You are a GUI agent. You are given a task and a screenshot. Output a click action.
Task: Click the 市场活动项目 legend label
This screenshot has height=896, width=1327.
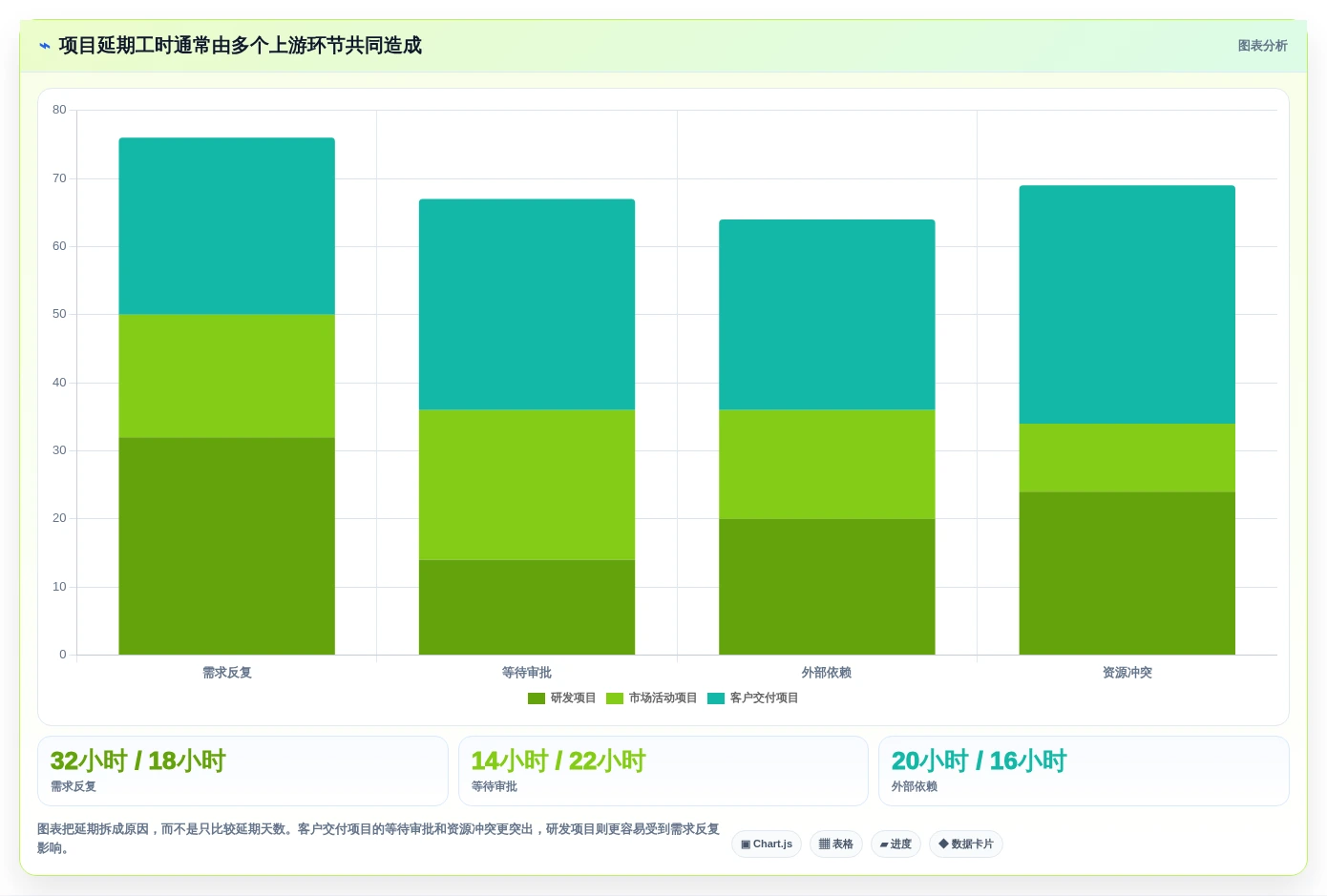(x=663, y=698)
